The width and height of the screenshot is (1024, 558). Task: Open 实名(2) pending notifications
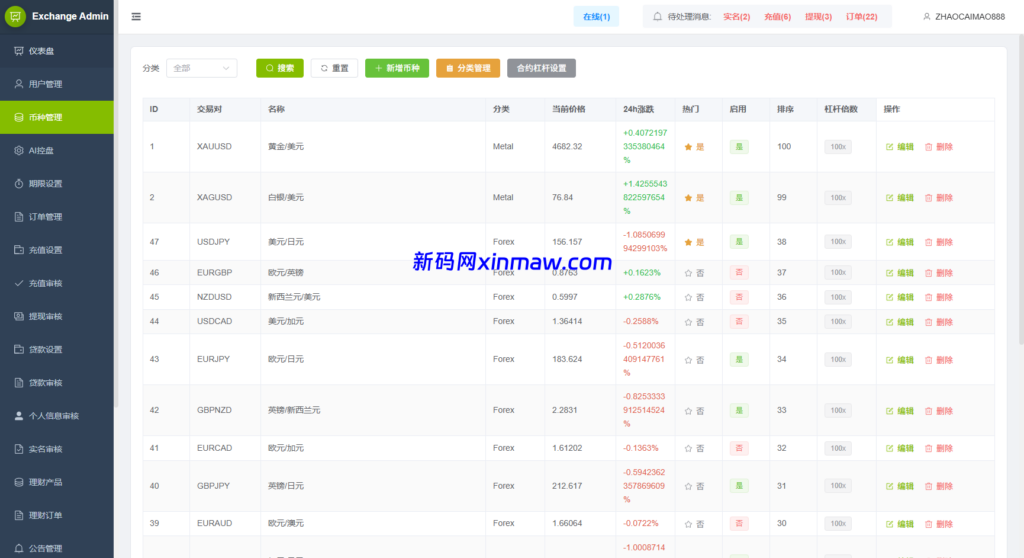click(736, 16)
